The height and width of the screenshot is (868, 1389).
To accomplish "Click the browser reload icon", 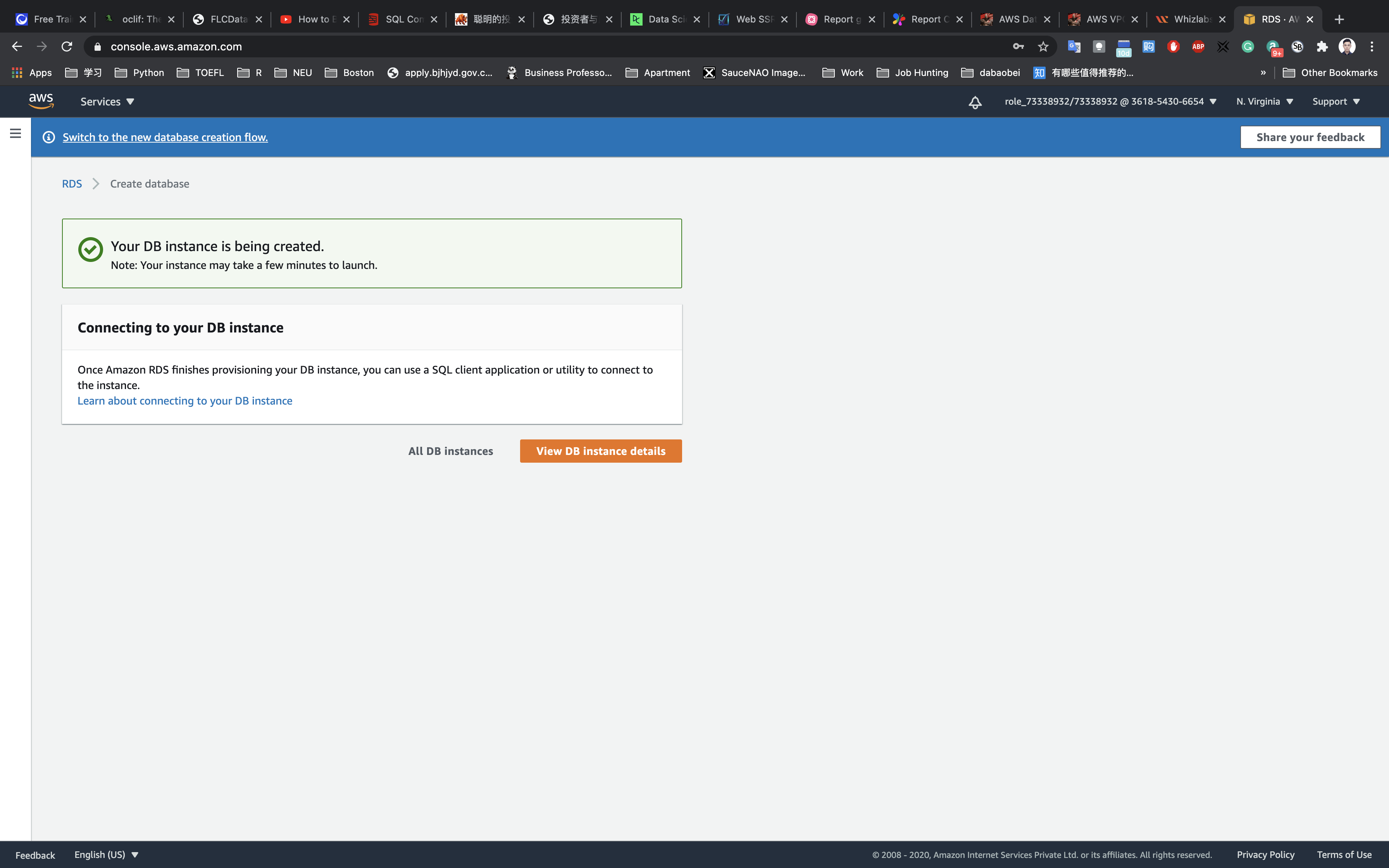I will coord(67,46).
